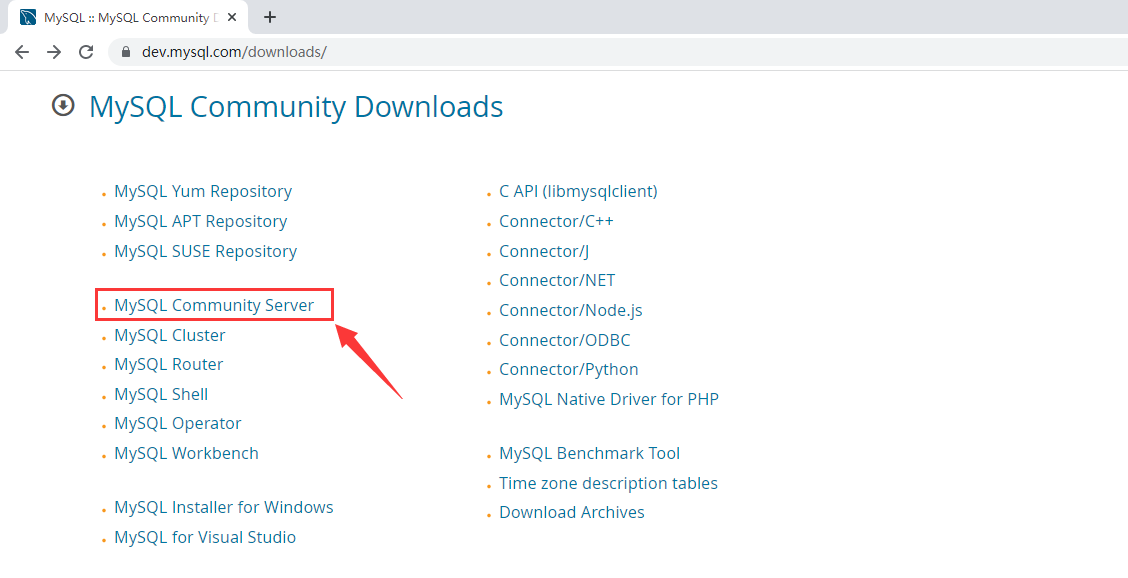Open Connector/Node.js link
Viewport: 1128px width, 578px height.
571,310
